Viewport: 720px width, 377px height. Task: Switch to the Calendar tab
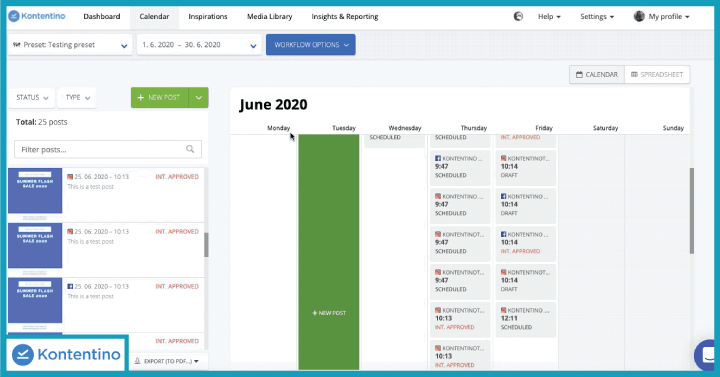pos(154,17)
